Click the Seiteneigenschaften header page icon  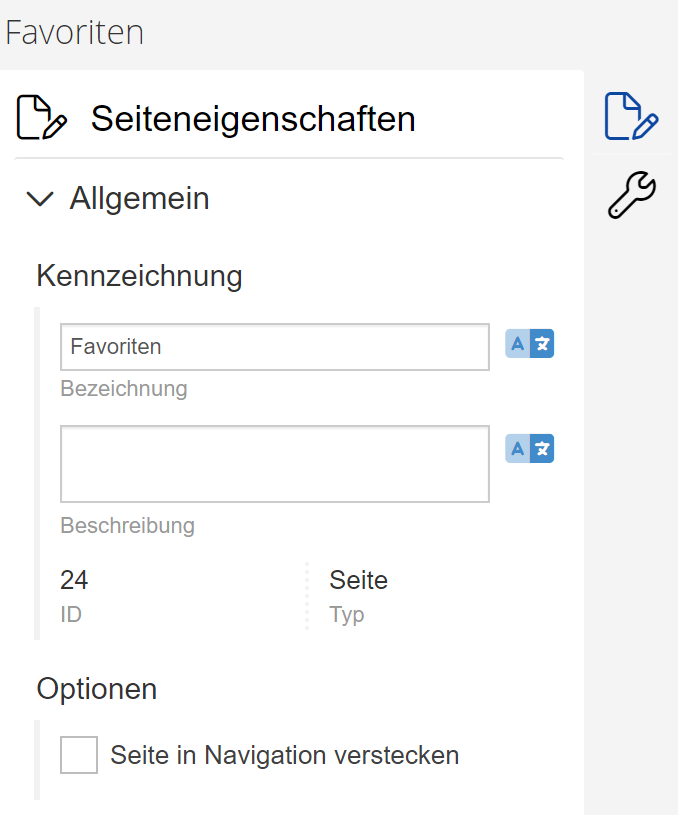pyautogui.click(x=42, y=117)
